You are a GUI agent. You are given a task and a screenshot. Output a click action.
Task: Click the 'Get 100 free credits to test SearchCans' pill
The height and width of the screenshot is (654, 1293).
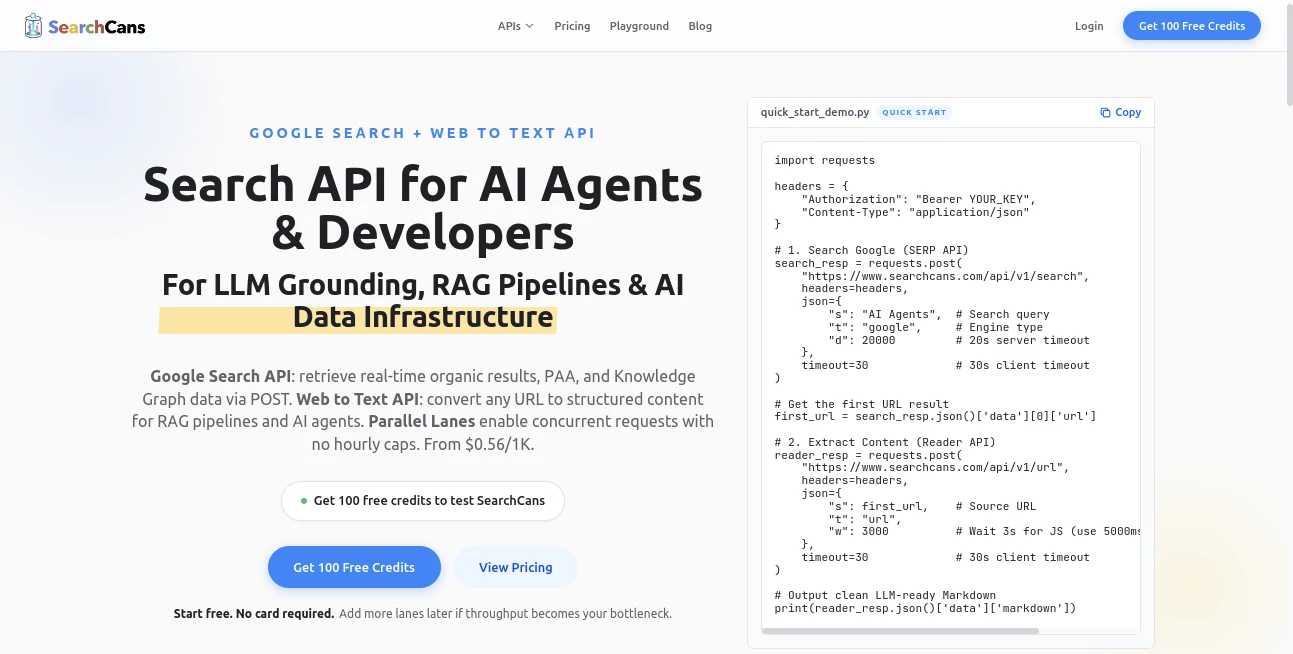tap(423, 500)
